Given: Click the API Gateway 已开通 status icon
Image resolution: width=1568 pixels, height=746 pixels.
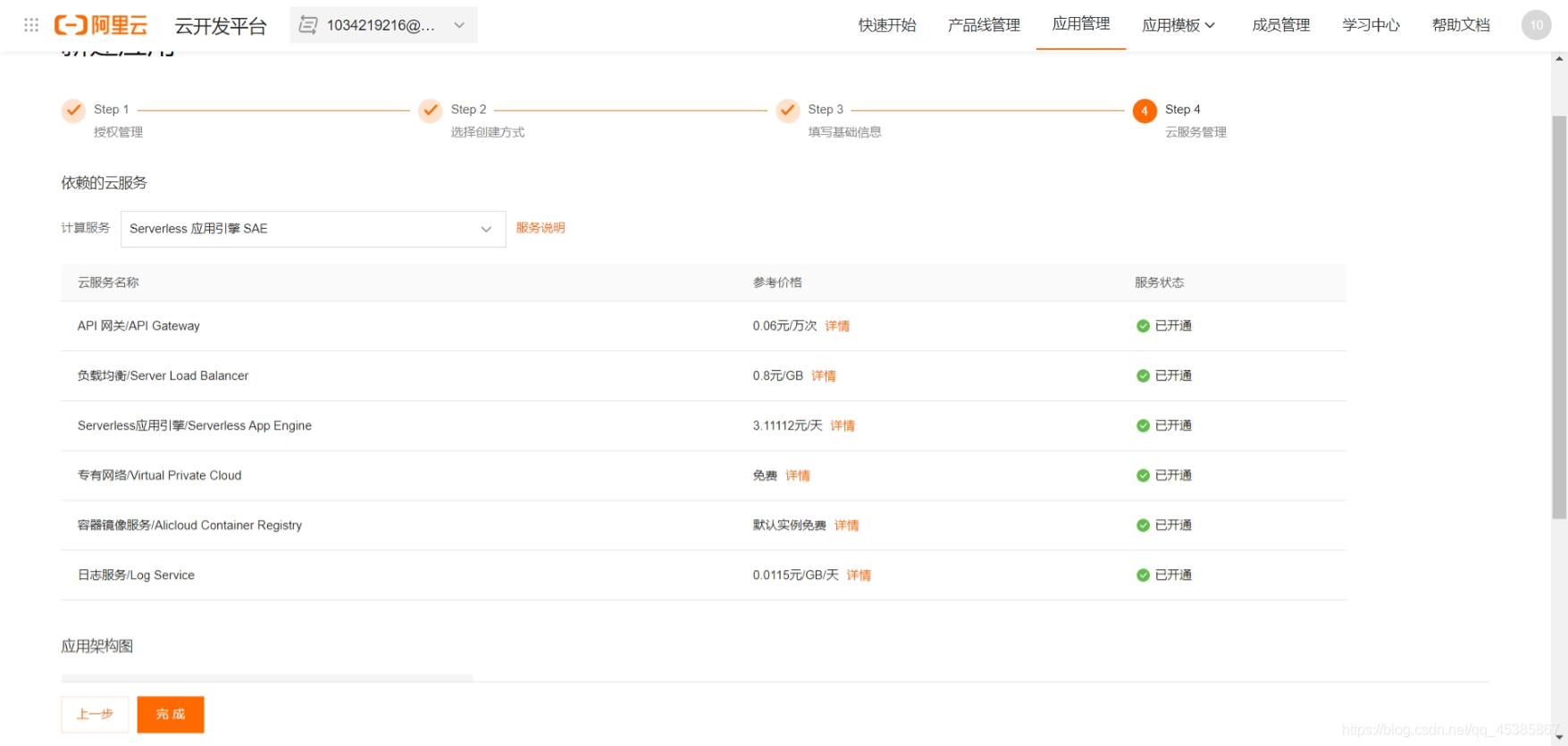Looking at the screenshot, I should [x=1143, y=326].
